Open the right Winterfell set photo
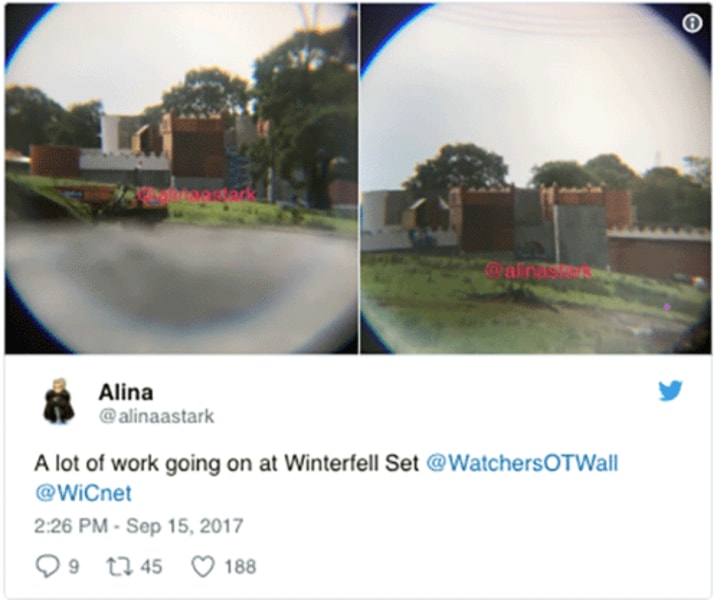The image size is (720, 600). point(535,179)
